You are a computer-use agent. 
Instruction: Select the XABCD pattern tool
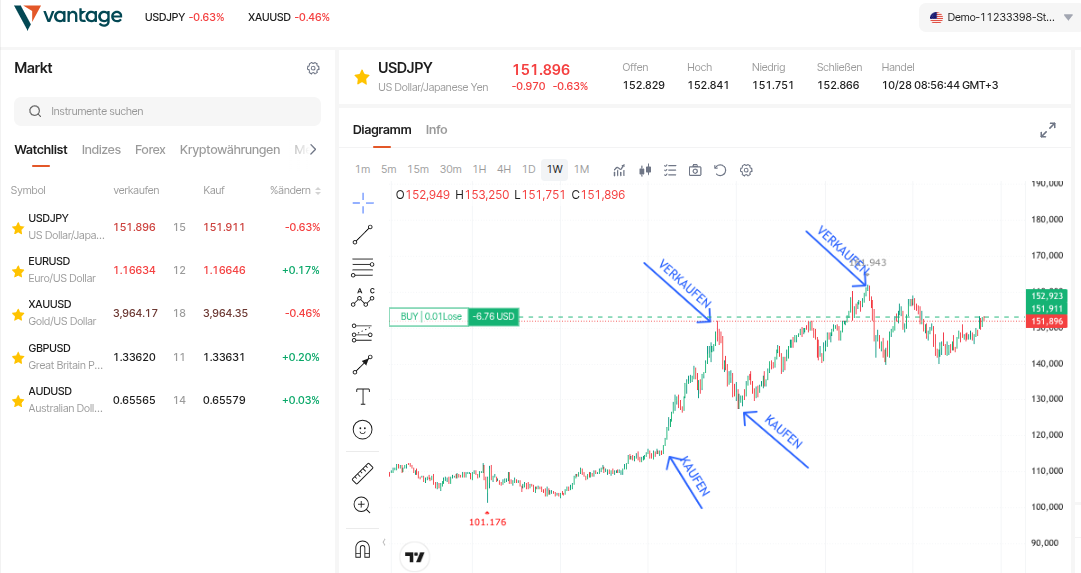tap(363, 298)
